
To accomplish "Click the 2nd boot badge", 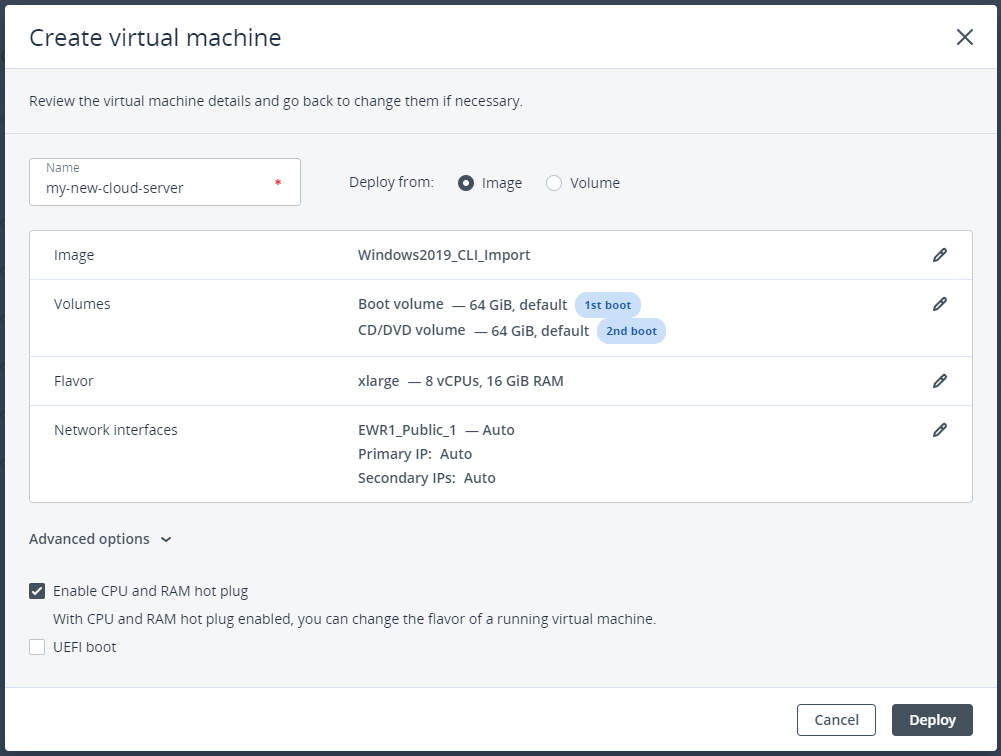I will click(x=631, y=331).
